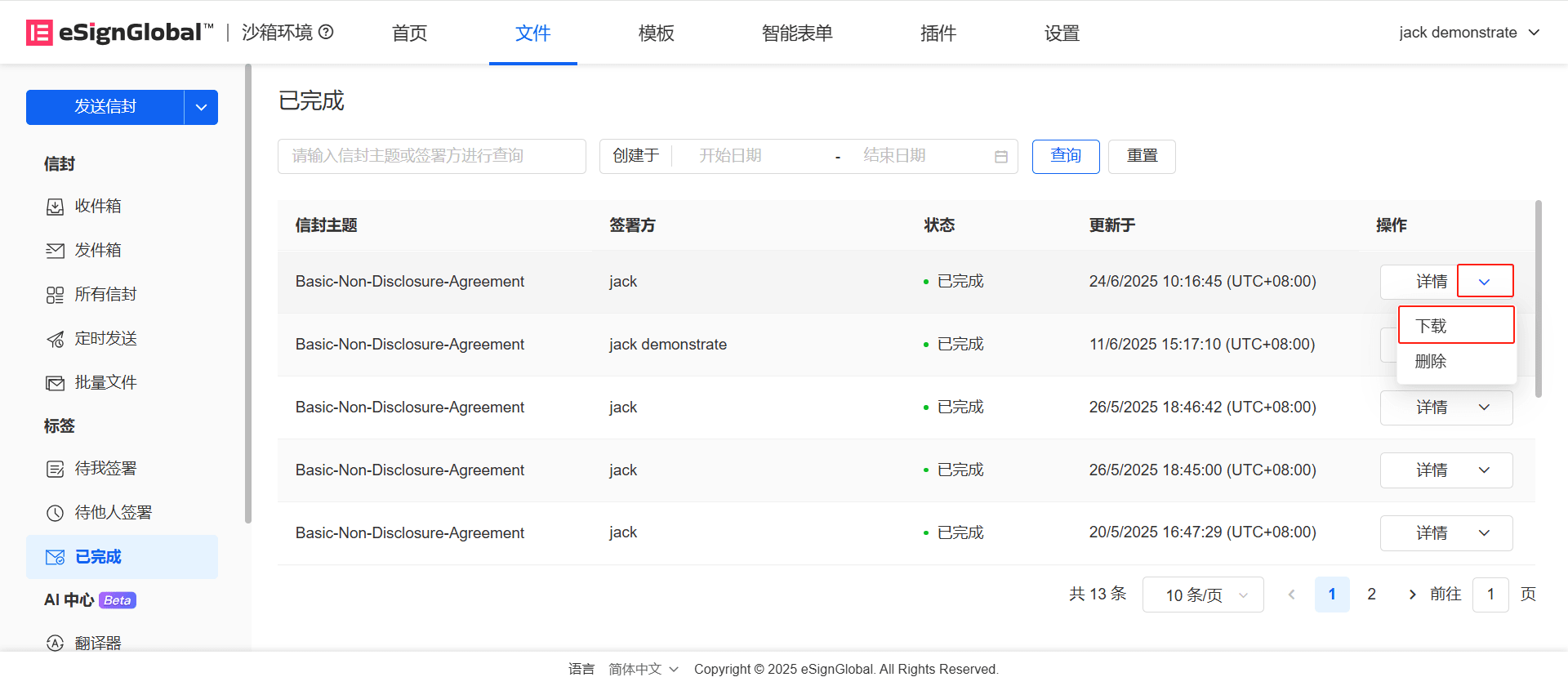Image resolution: width=1568 pixels, height=686 pixels.
Task: Click the sandbox environment help icon
Action: (326, 32)
